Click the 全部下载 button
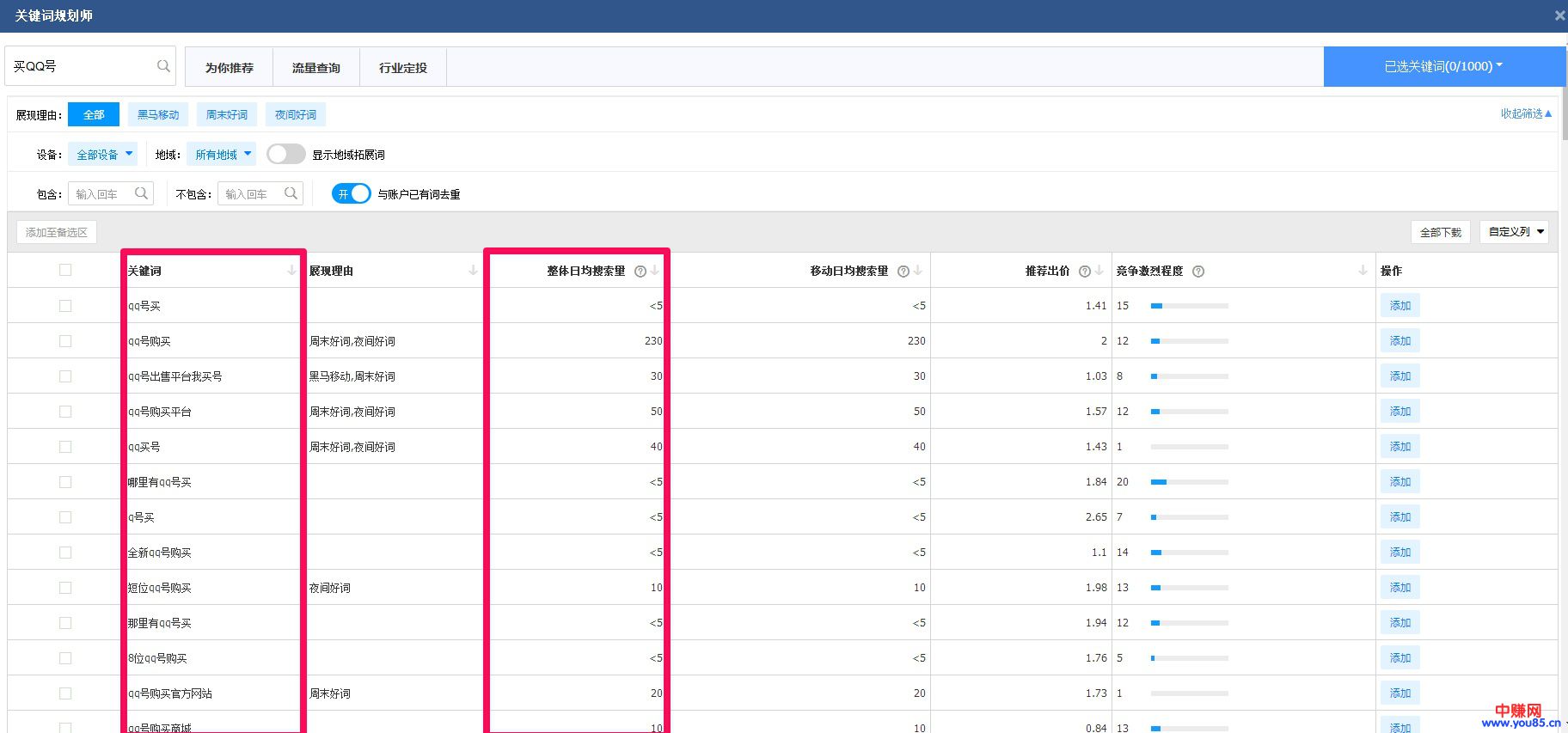This screenshot has width=1568, height=733. coord(1440,232)
